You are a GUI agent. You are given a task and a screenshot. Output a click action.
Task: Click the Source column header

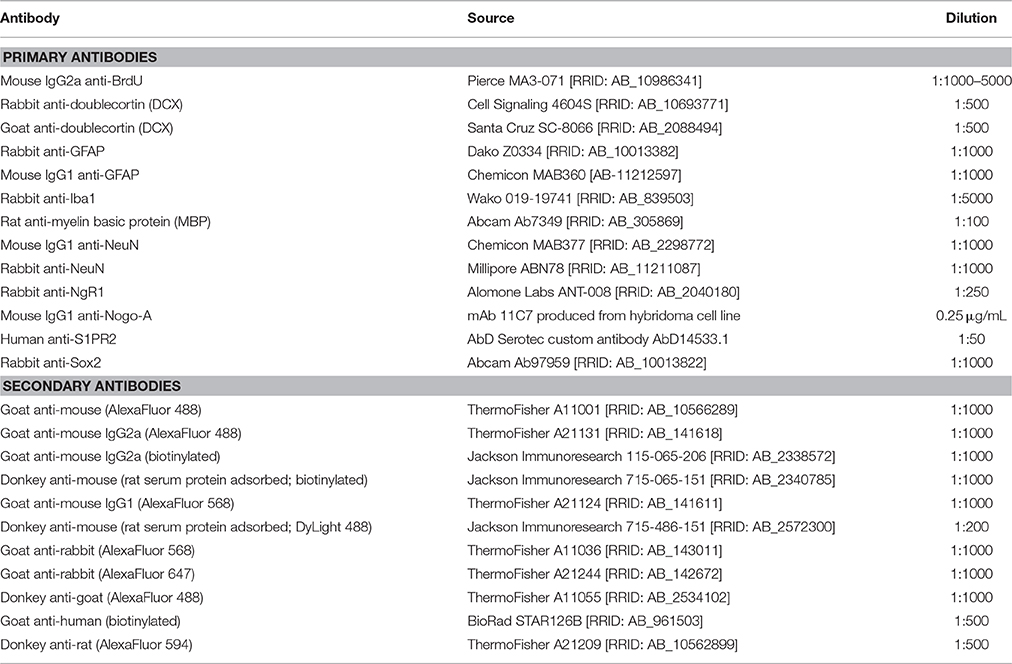[x=491, y=18]
